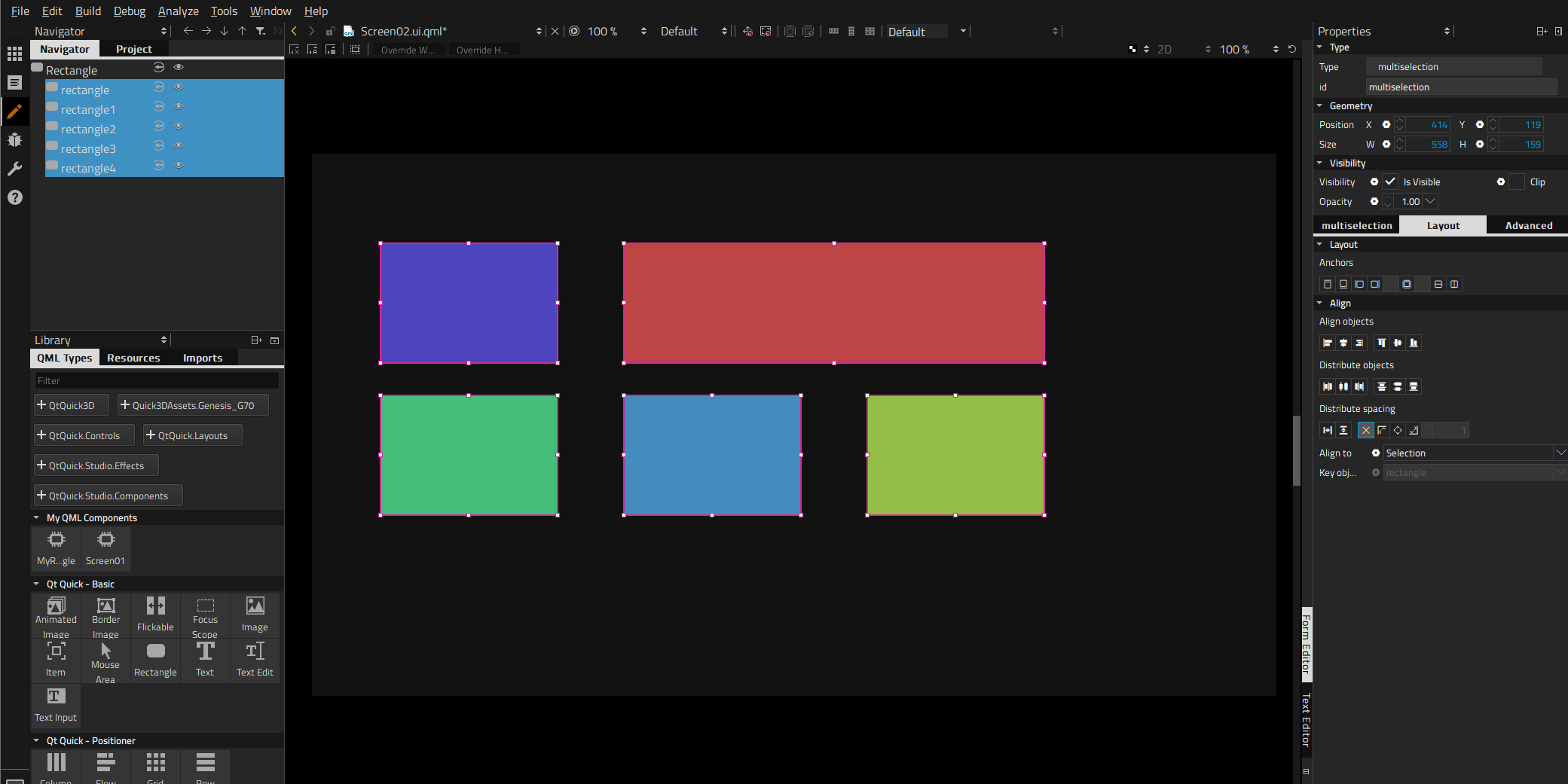Uncheck the Is Visible checkbox
The width and height of the screenshot is (1568, 784).
click(1390, 182)
